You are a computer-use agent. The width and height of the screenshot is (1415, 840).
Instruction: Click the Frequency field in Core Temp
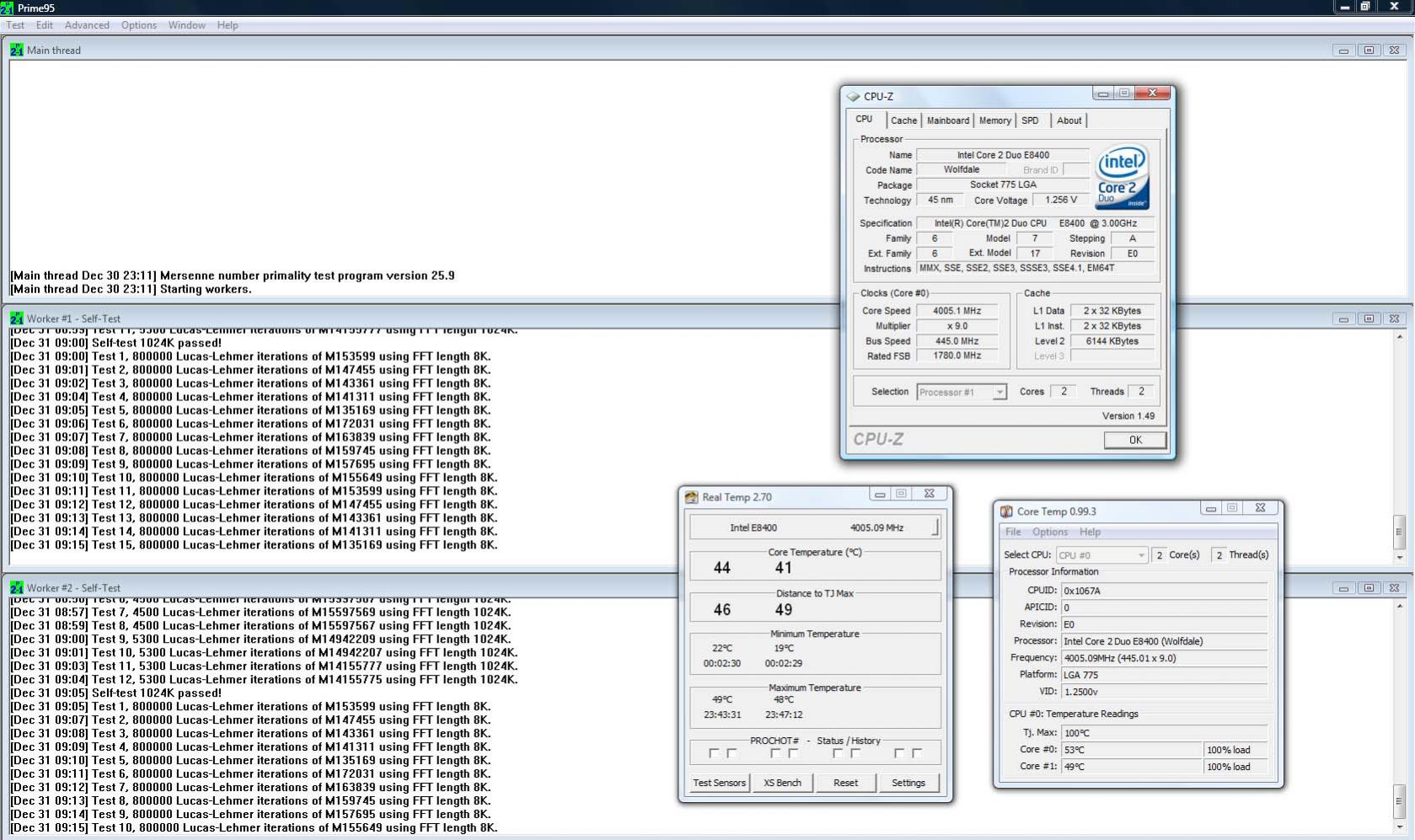1164,658
